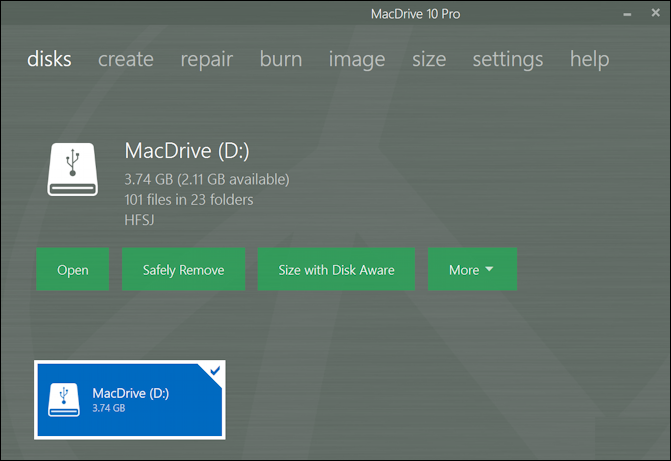Screen dimensions: 671x461
Task: Click the MacDrive (D:) heading text
Action: coord(187,151)
